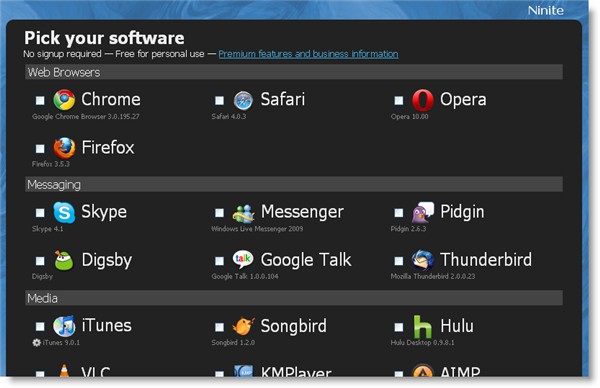The height and width of the screenshot is (388, 600).
Task: Click the Songbird label text
Action: click(294, 327)
